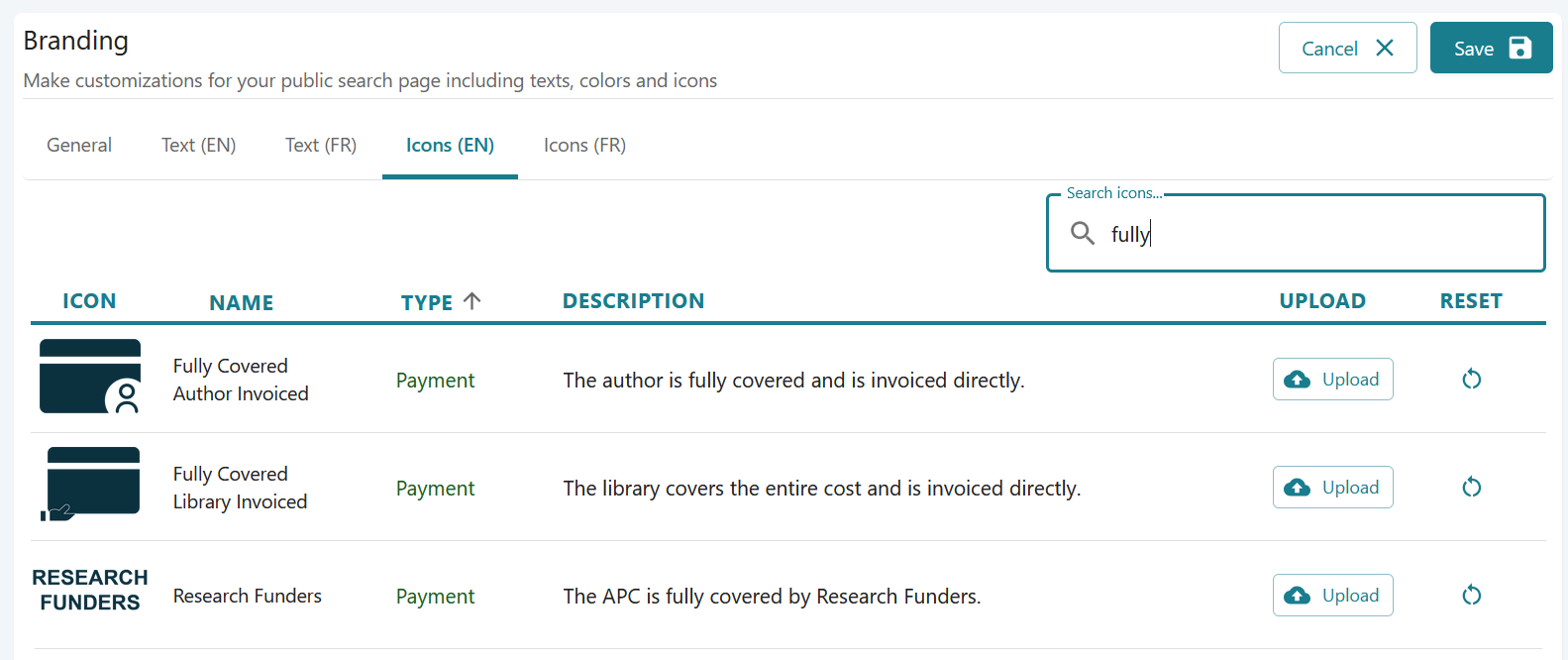Viewport: 1568px width, 660px height.
Task: Cancel the branding customizations
Action: [x=1347, y=48]
